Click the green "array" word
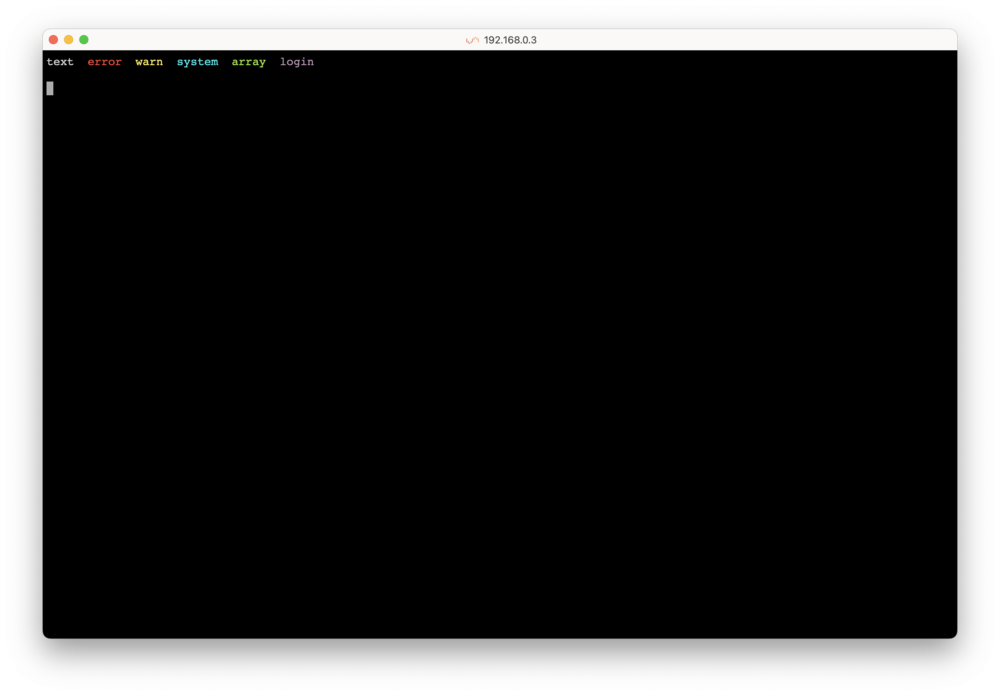Viewport: 1000px width, 695px height. 248,62
